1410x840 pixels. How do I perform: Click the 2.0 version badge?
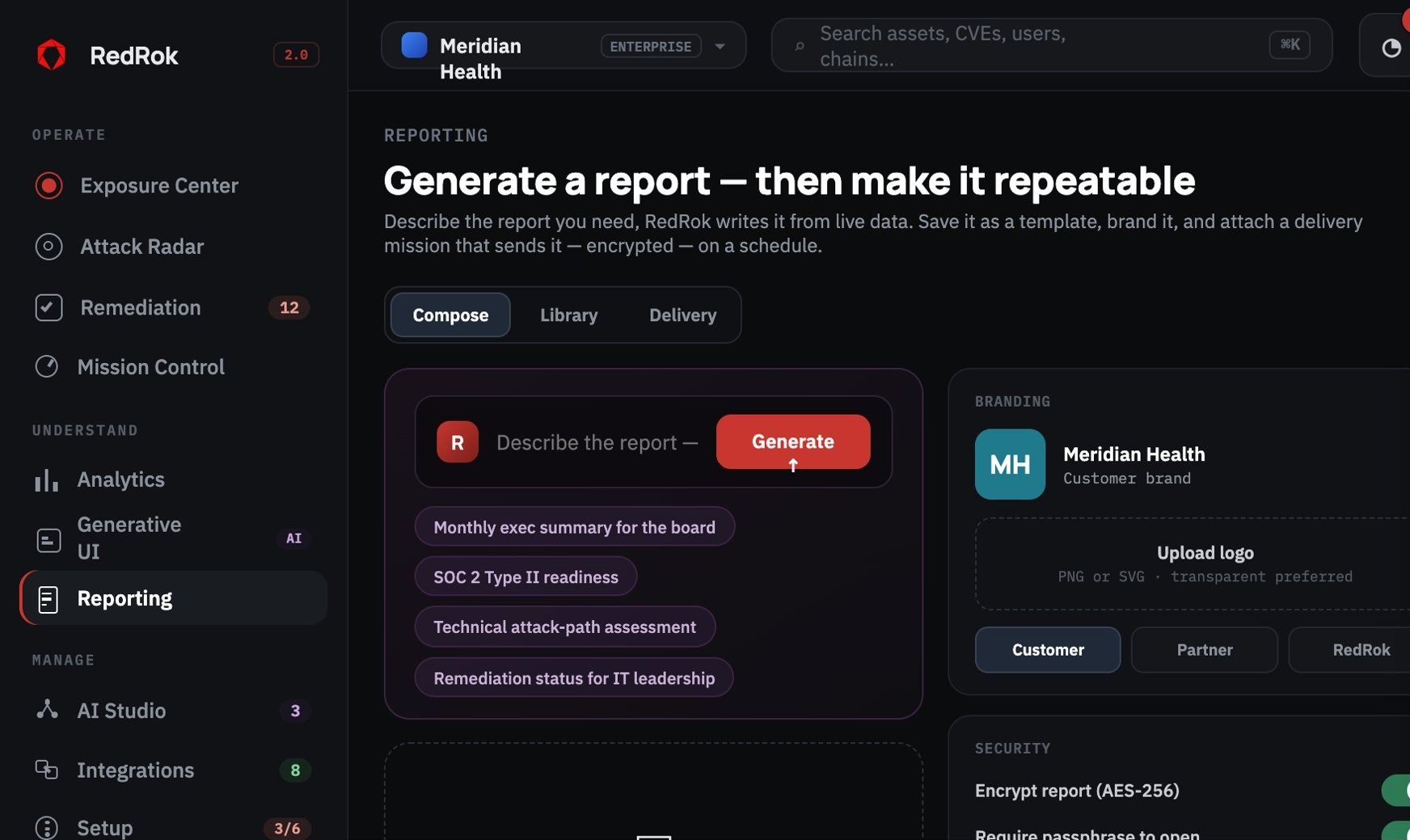point(296,55)
